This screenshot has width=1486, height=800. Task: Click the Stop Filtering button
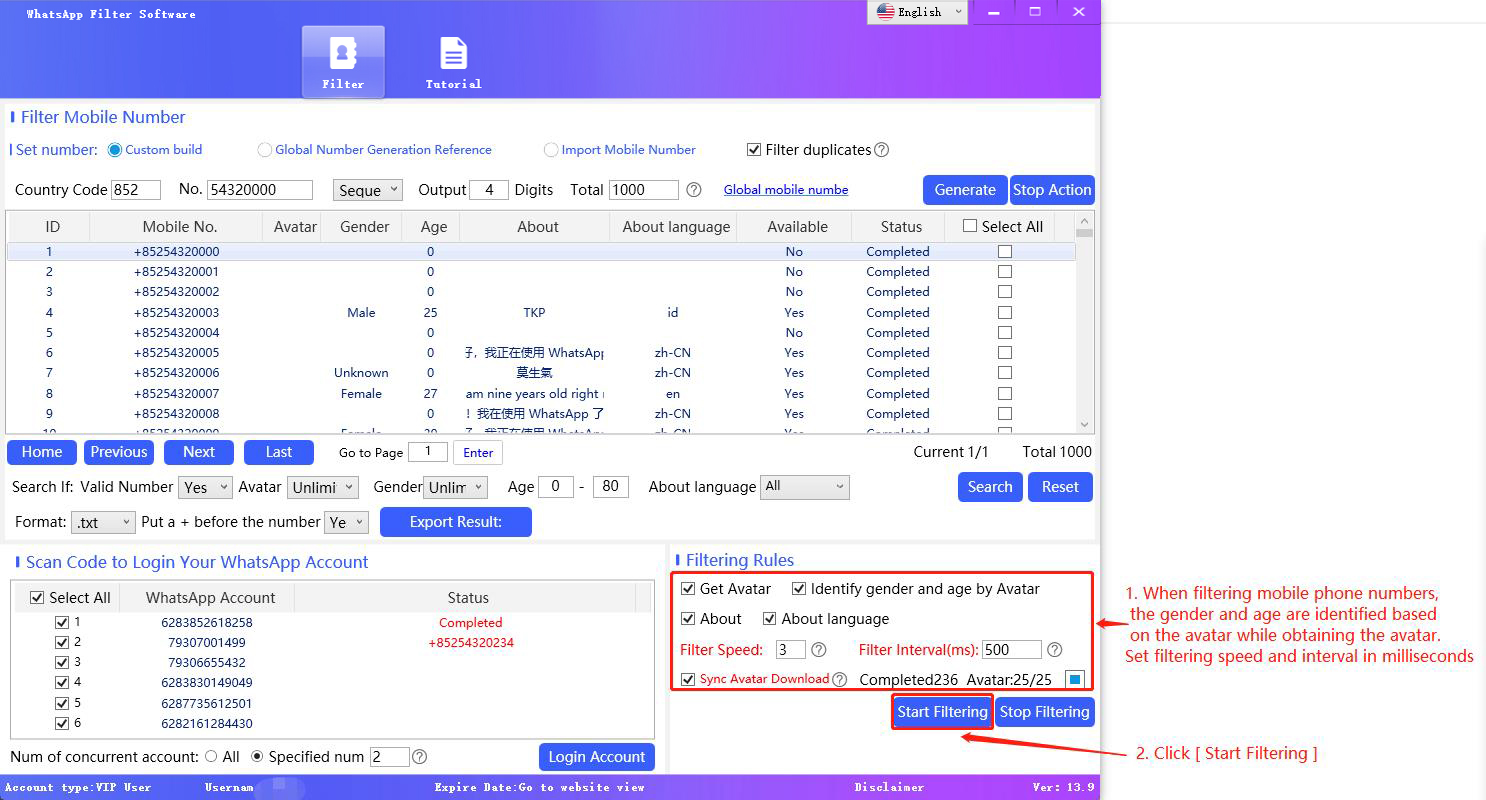pyautogui.click(x=1045, y=712)
